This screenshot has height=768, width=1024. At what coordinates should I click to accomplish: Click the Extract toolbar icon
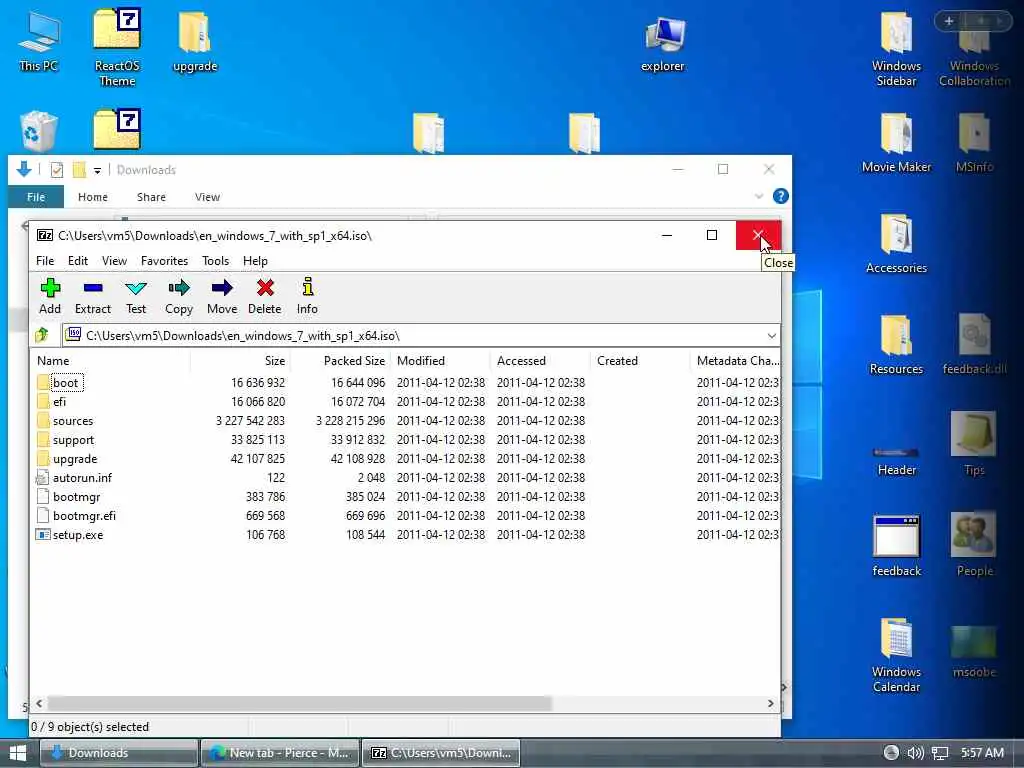point(93,296)
